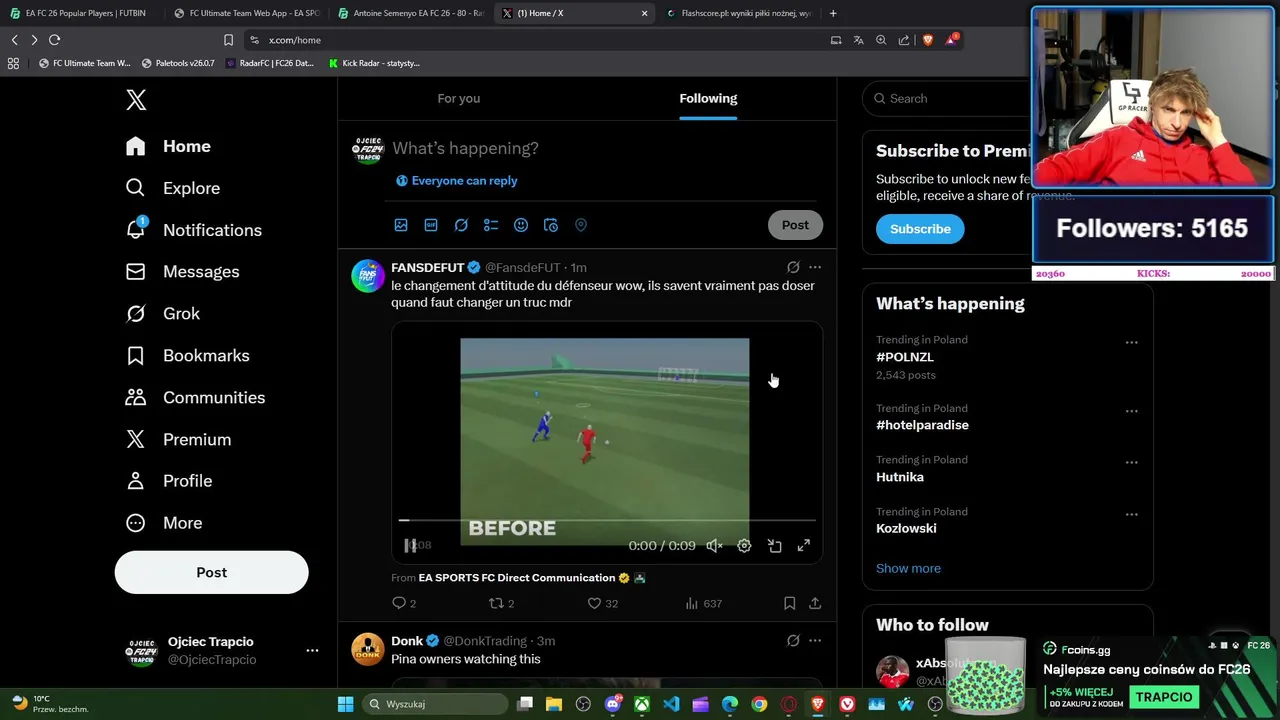This screenshot has height=720, width=1280.
Task: Pause the FANSDEFUT video
Action: tap(410, 545)
